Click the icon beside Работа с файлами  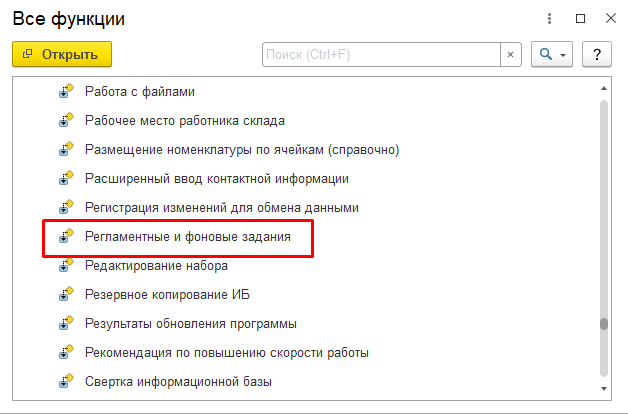[x=66, y=91]
